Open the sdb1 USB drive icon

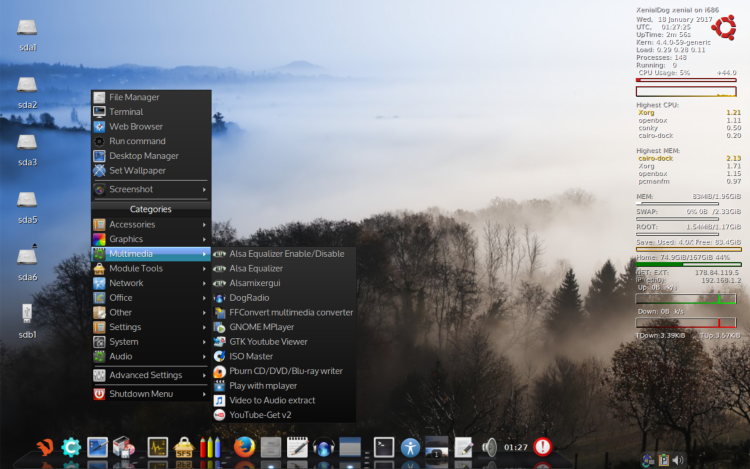pos(27,314)
